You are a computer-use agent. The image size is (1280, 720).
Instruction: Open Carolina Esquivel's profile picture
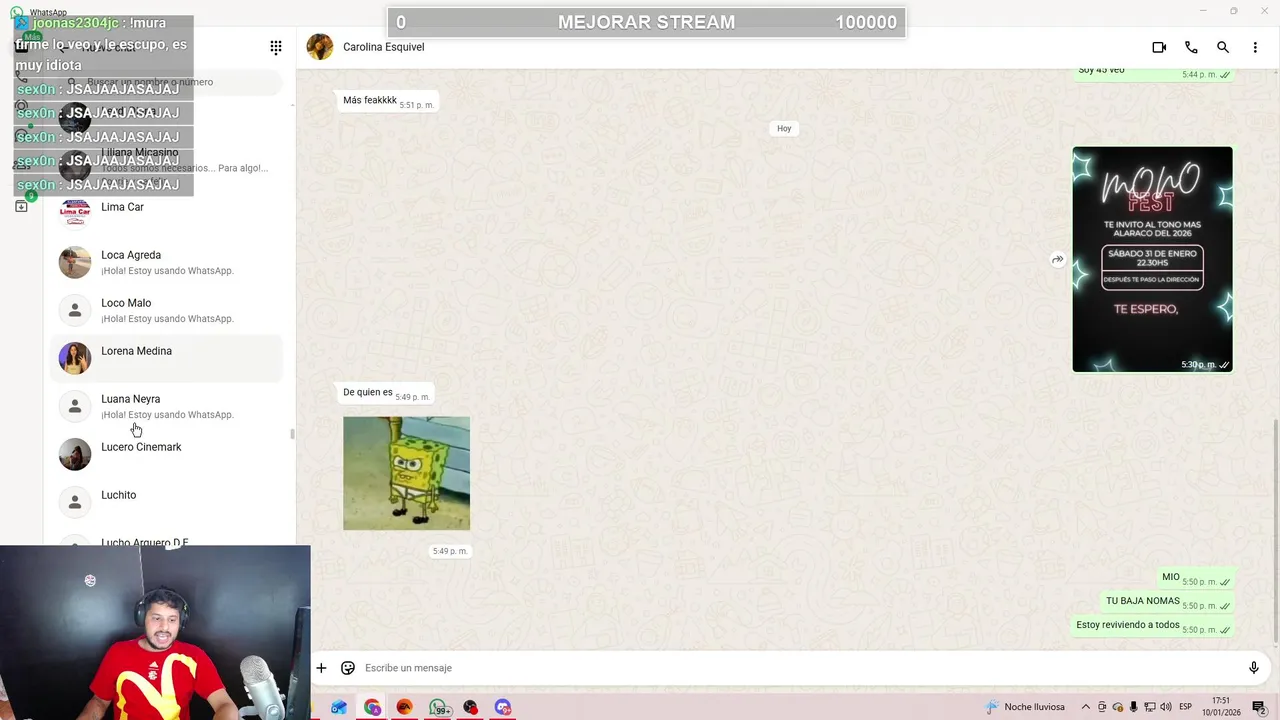tap(320, 47)
